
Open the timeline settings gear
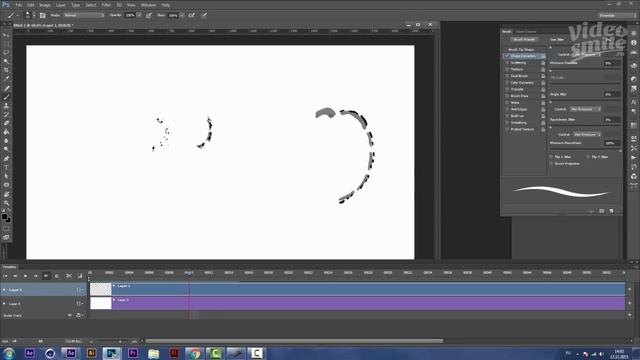pyautogui.click(x=57, y=276)
